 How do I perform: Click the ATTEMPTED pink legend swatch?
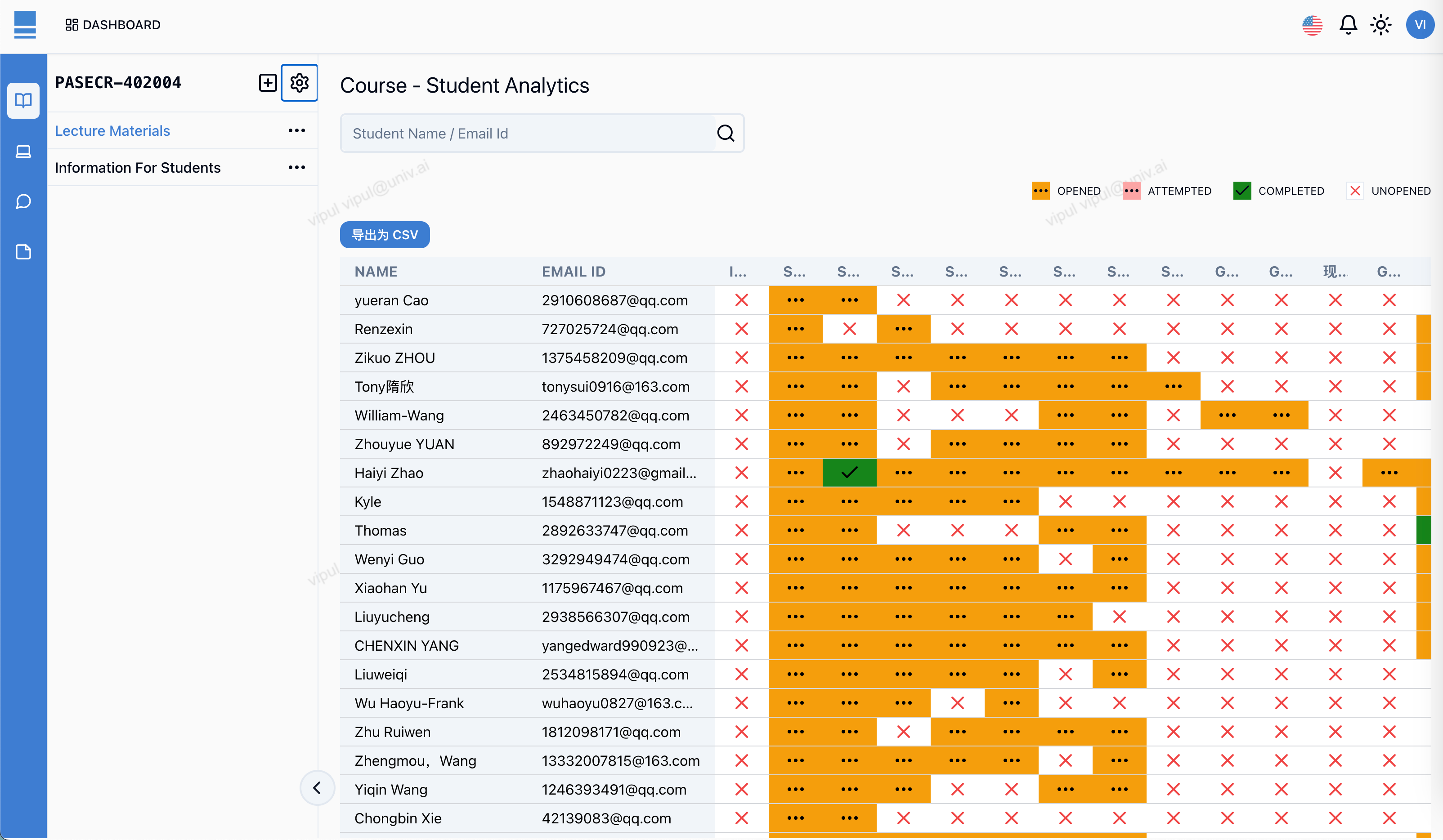[x=1131, y=191]
